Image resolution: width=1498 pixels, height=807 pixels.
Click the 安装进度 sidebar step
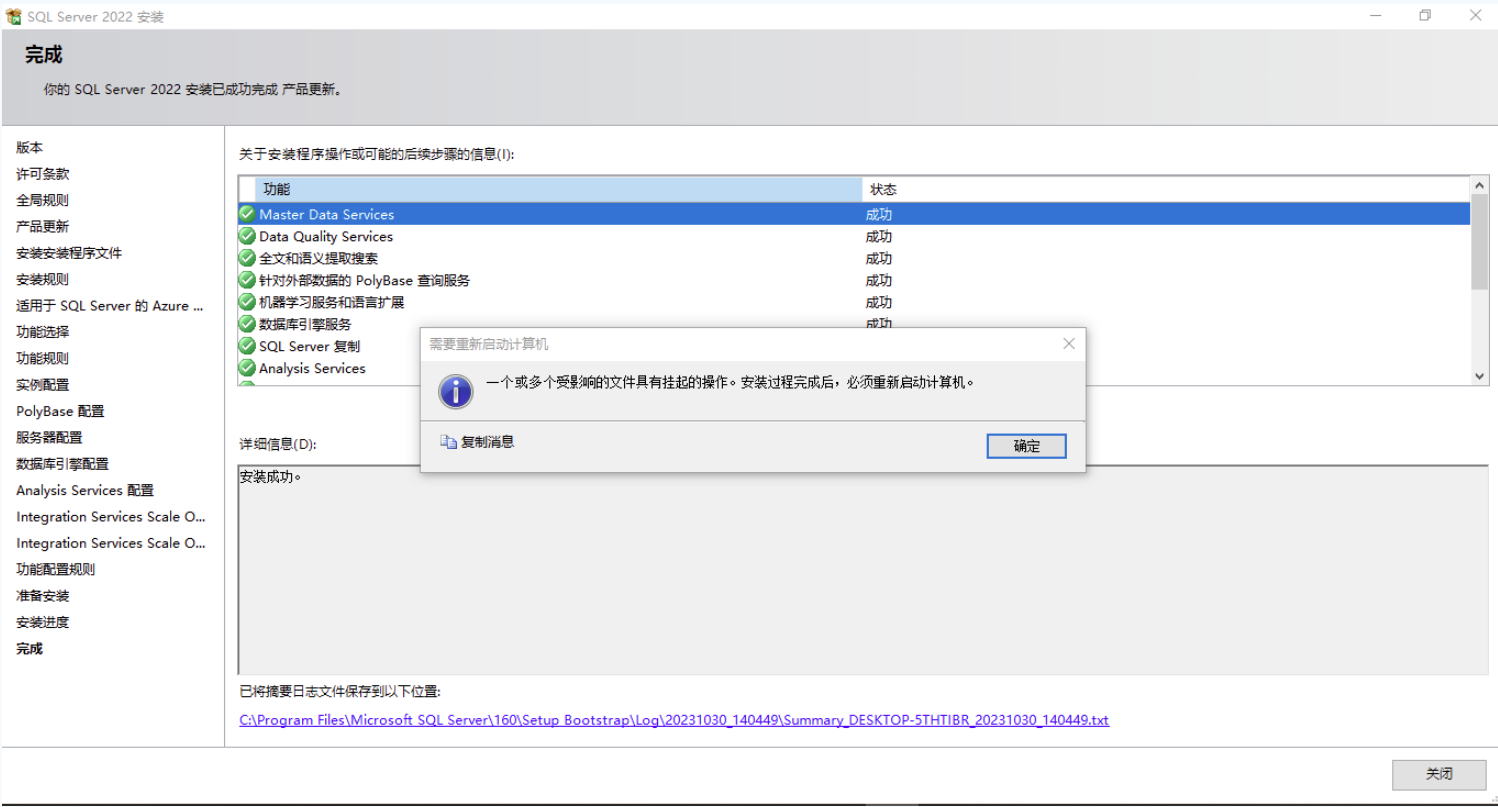(x=43, y=622)
